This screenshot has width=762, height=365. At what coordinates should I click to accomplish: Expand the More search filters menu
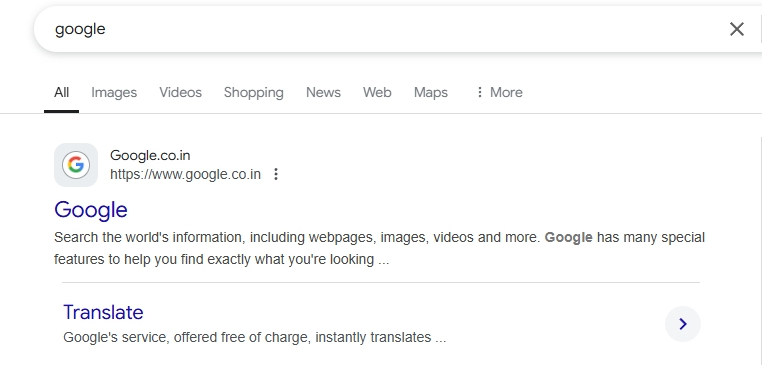(499, 92)
